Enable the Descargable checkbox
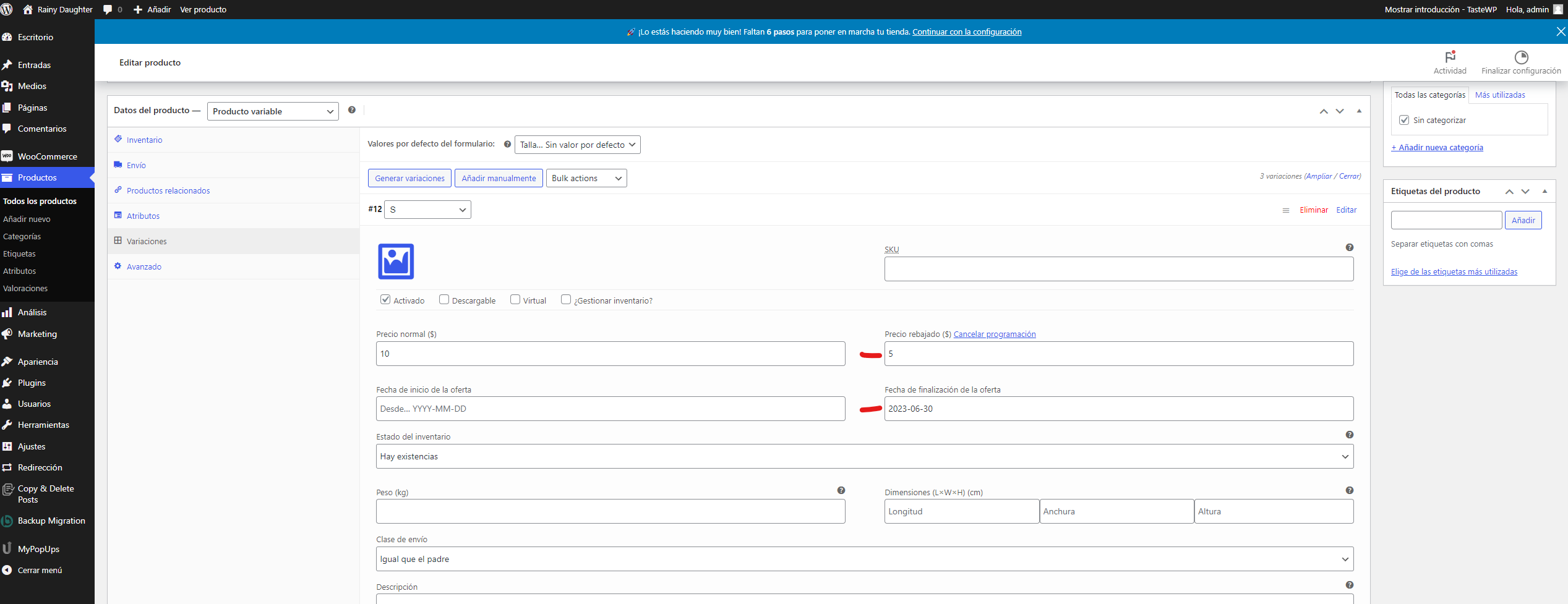 coord(444,300)
